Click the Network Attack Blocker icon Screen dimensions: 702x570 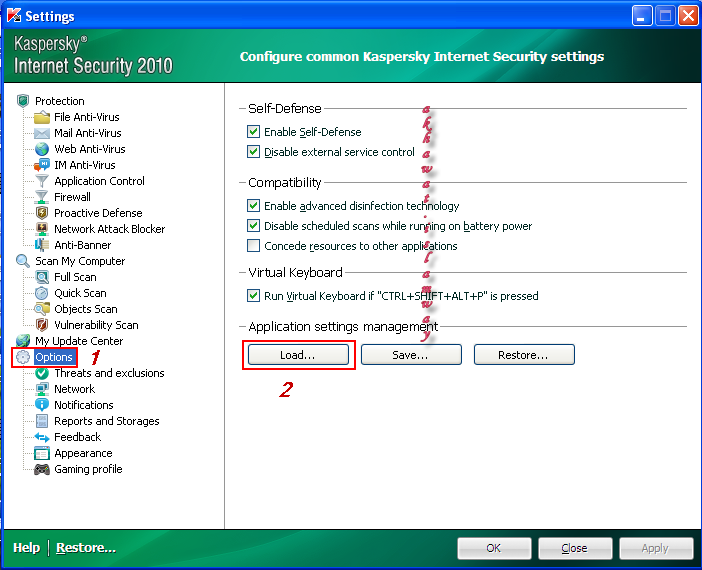point(42,229)
